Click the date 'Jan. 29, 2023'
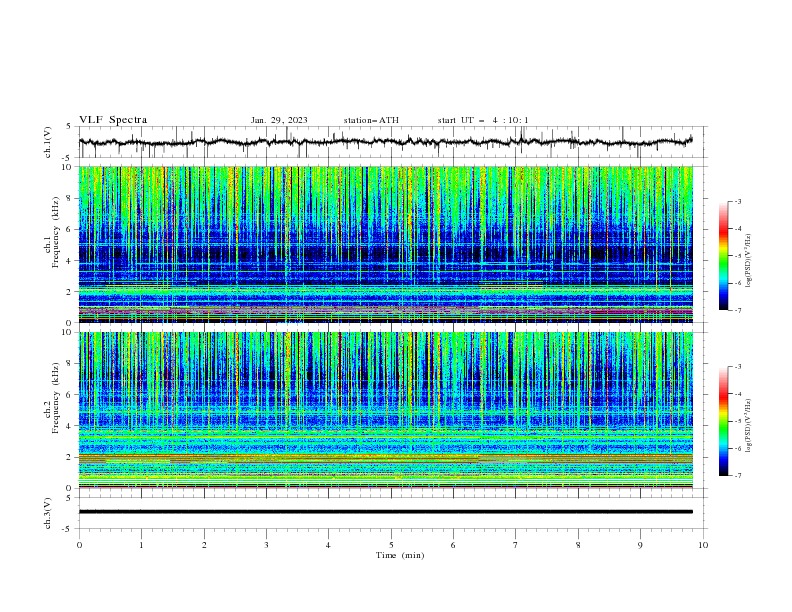Viewport: 792px width, 612px height. coord(279,120)
